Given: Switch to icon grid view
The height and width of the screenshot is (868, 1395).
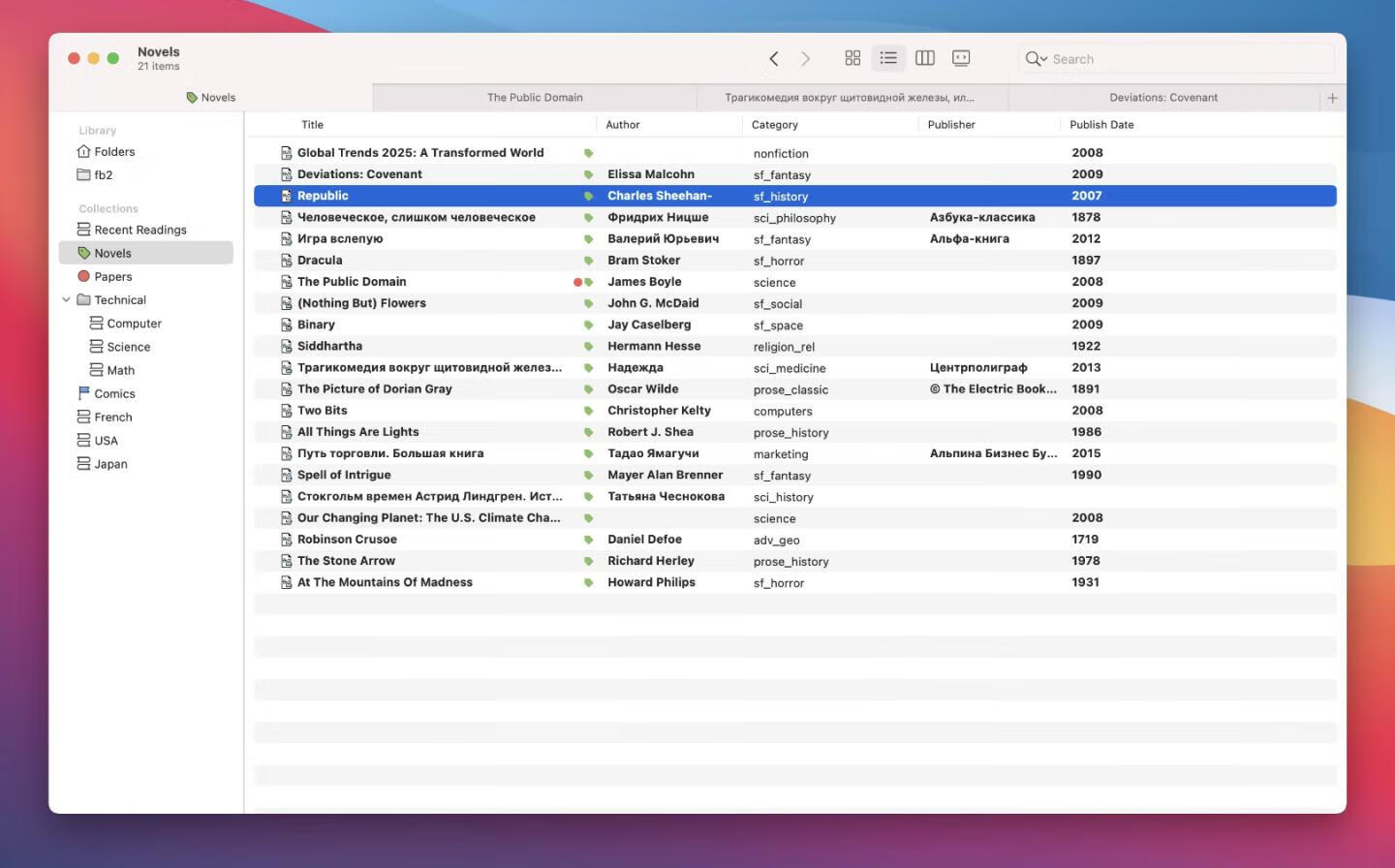Looking at the screenshot, I should (852, 58).
